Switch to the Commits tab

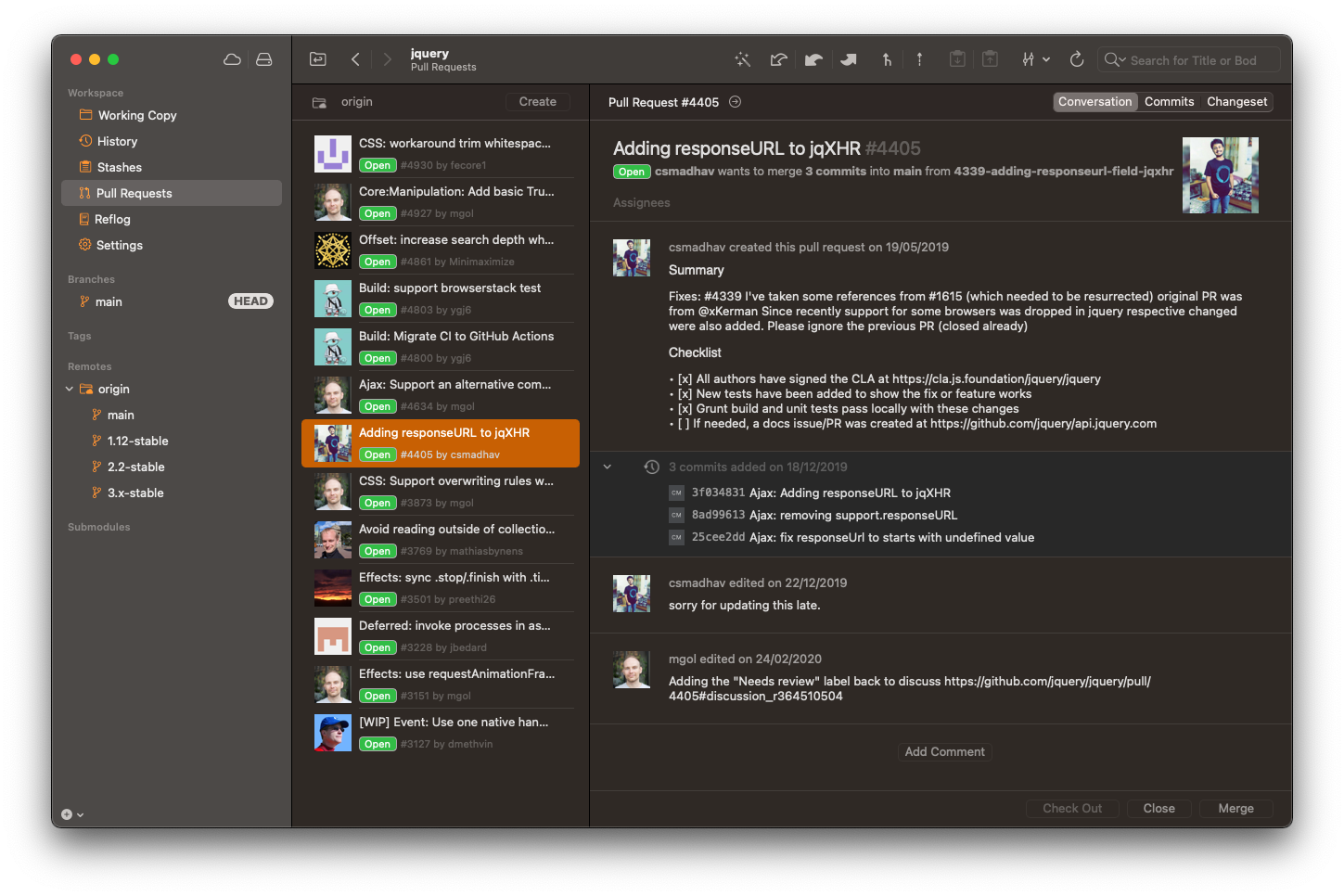tap(1169, 102)
